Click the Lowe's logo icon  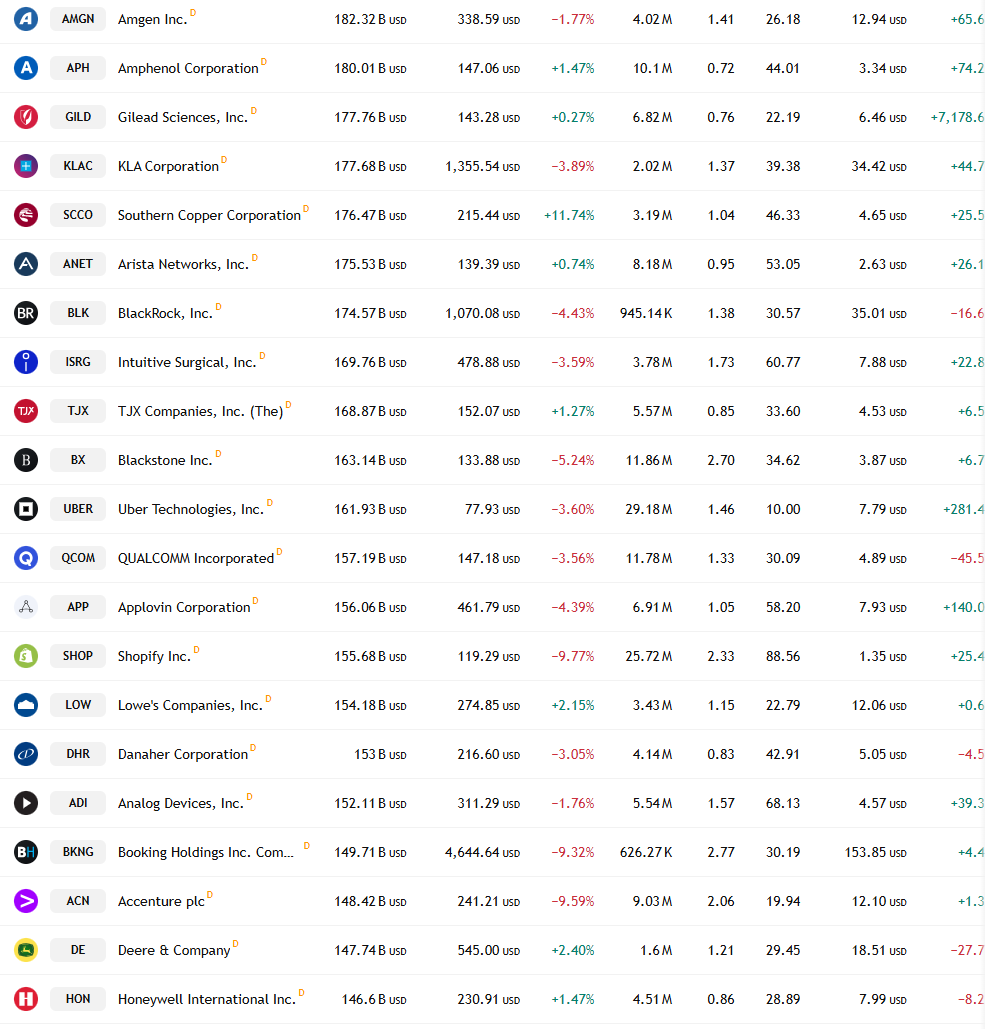(x=26, y=705)
